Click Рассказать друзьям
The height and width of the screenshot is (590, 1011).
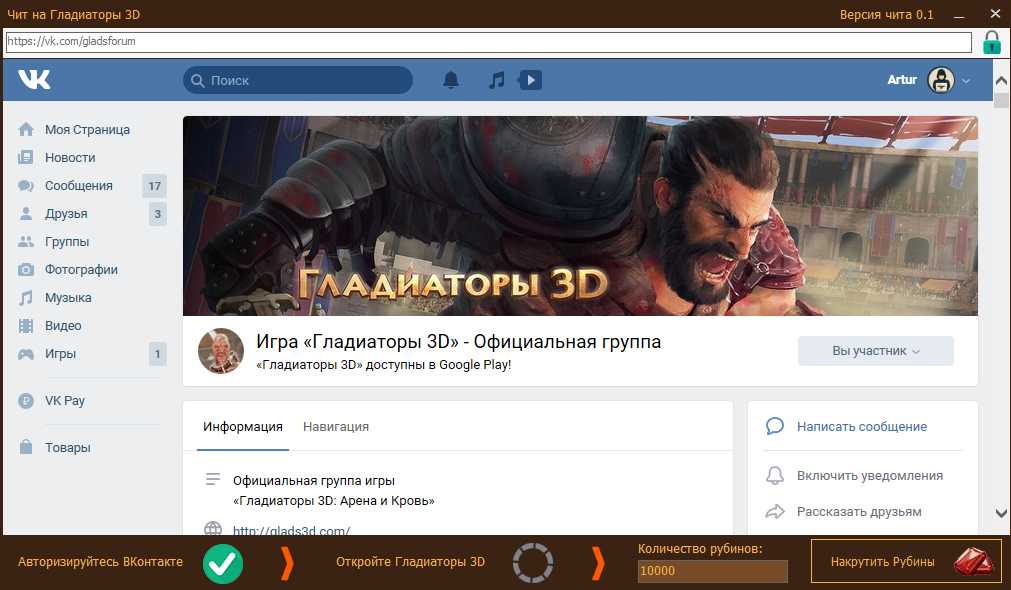[x=859, y=512]
